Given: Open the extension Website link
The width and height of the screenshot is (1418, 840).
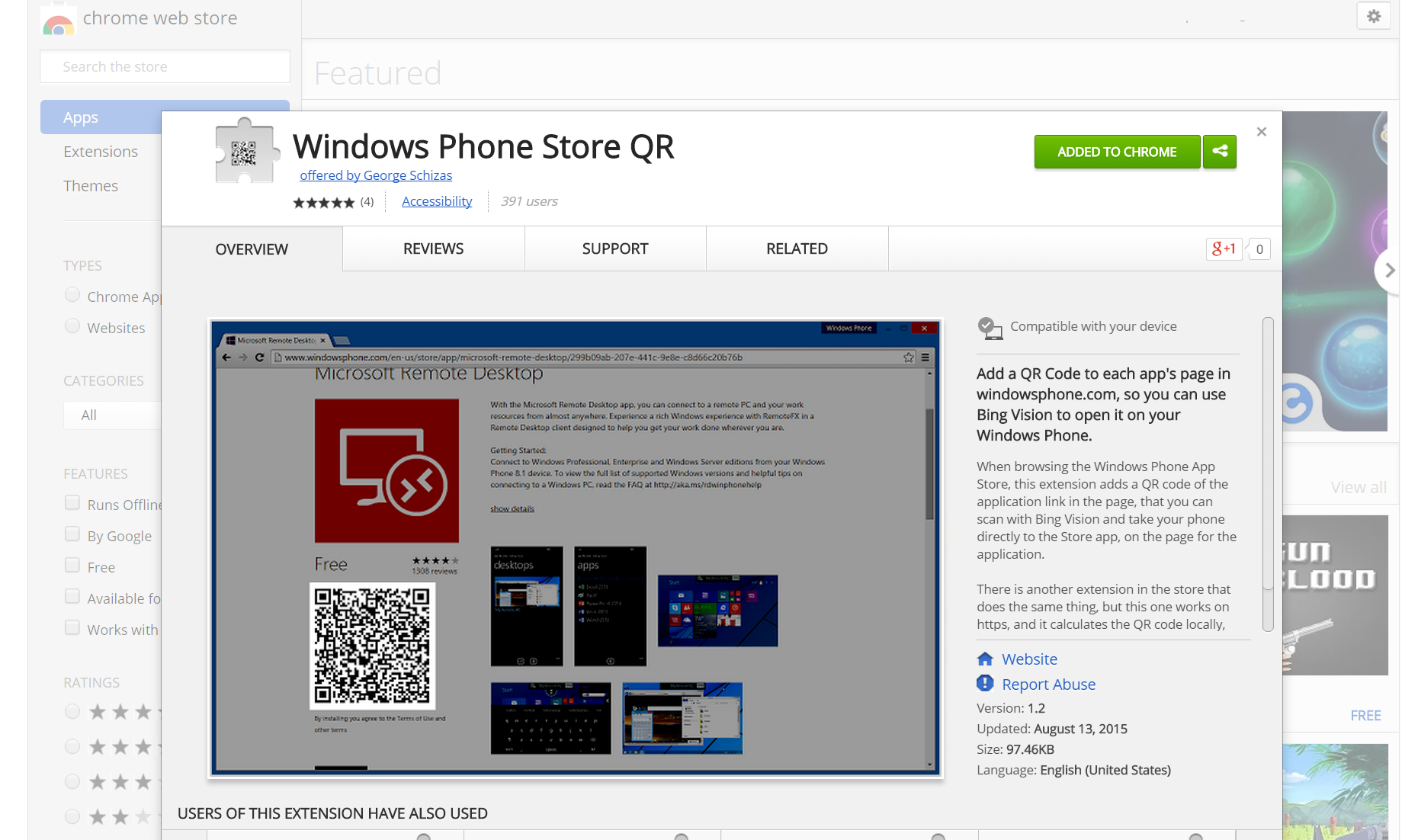Looking at the screenshot, I should tap(1029, 659).
